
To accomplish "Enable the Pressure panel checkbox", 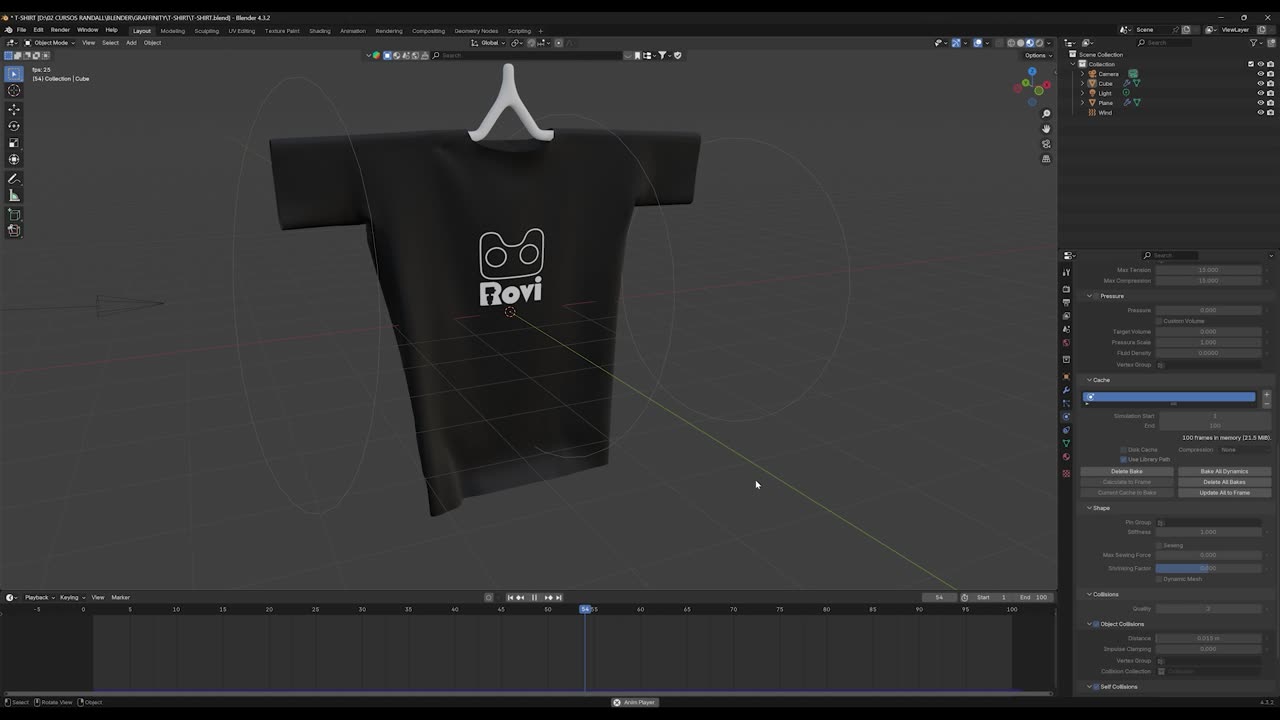I will [1095, 296].
